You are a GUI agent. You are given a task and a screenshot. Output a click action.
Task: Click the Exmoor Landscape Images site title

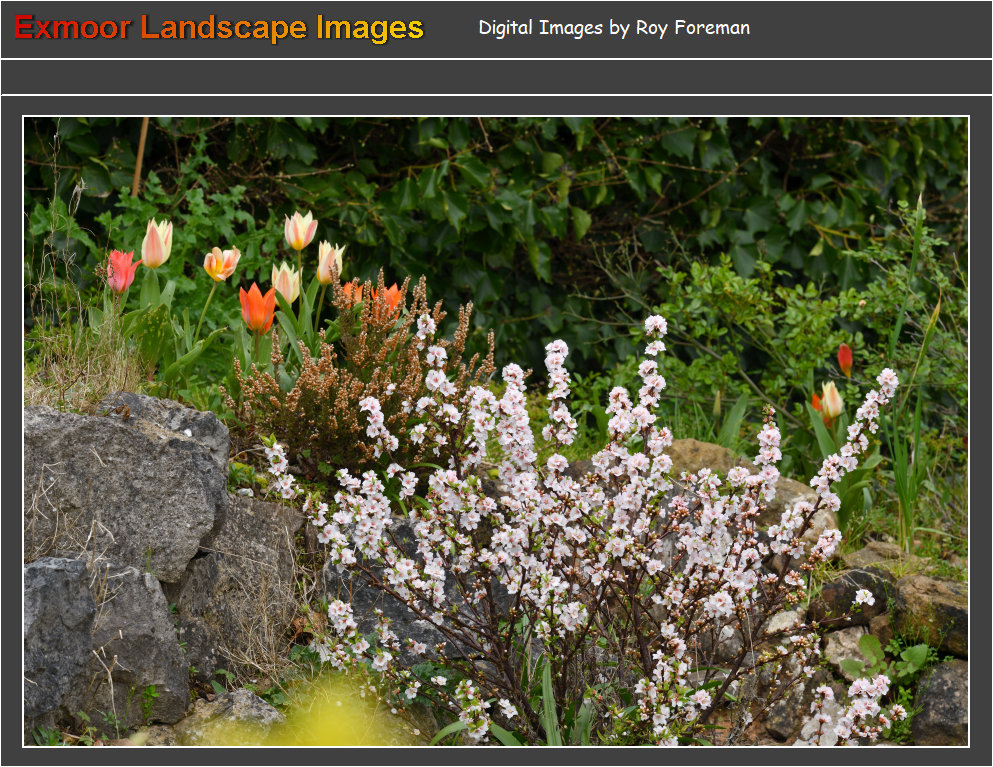219,28
